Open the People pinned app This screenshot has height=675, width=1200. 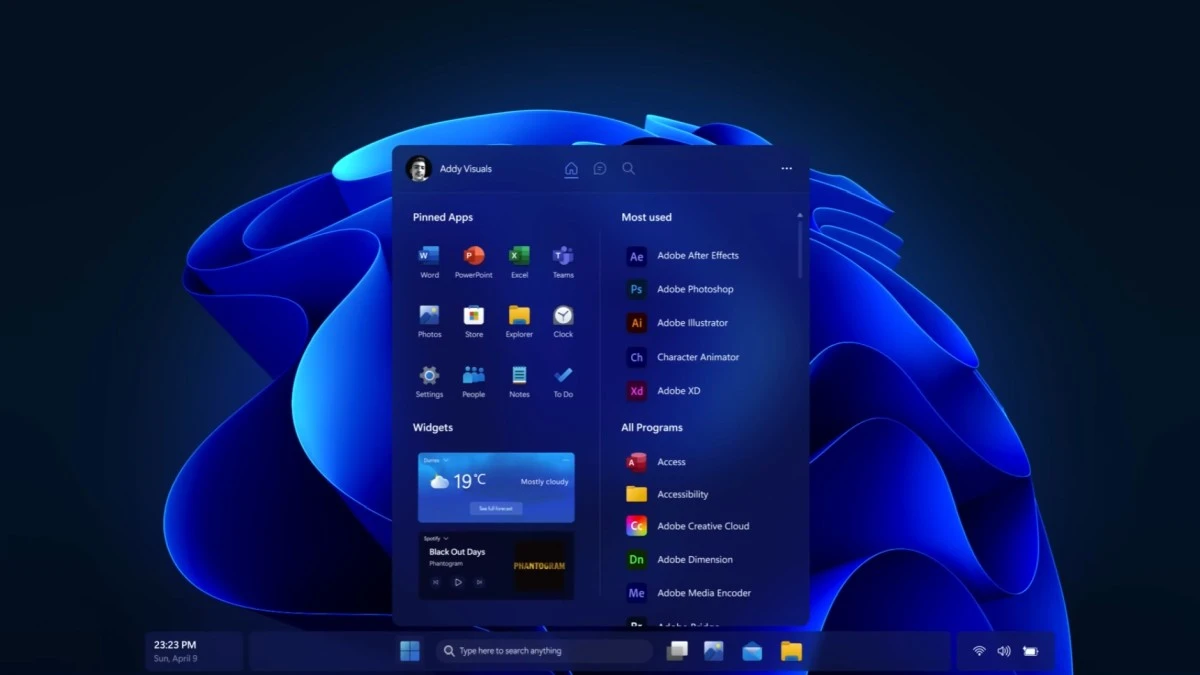[x=473, y=378]
